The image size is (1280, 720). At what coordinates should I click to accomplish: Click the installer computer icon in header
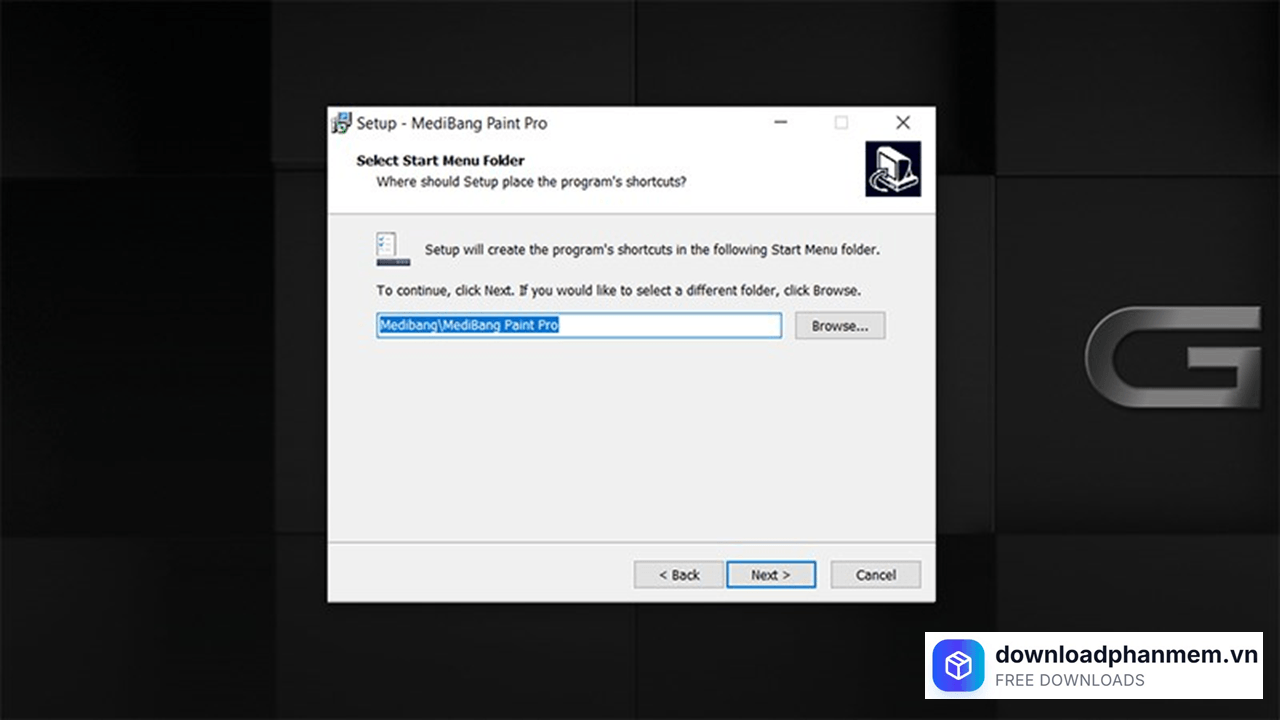tap(892, 169)
